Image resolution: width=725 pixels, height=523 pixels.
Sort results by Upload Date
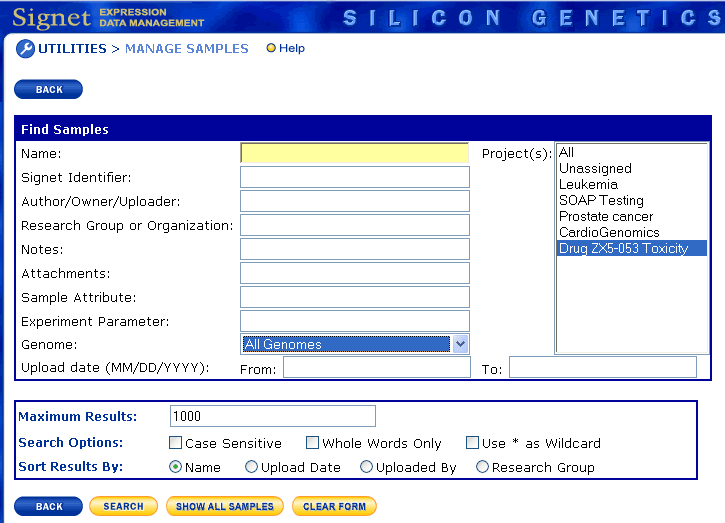251,467
